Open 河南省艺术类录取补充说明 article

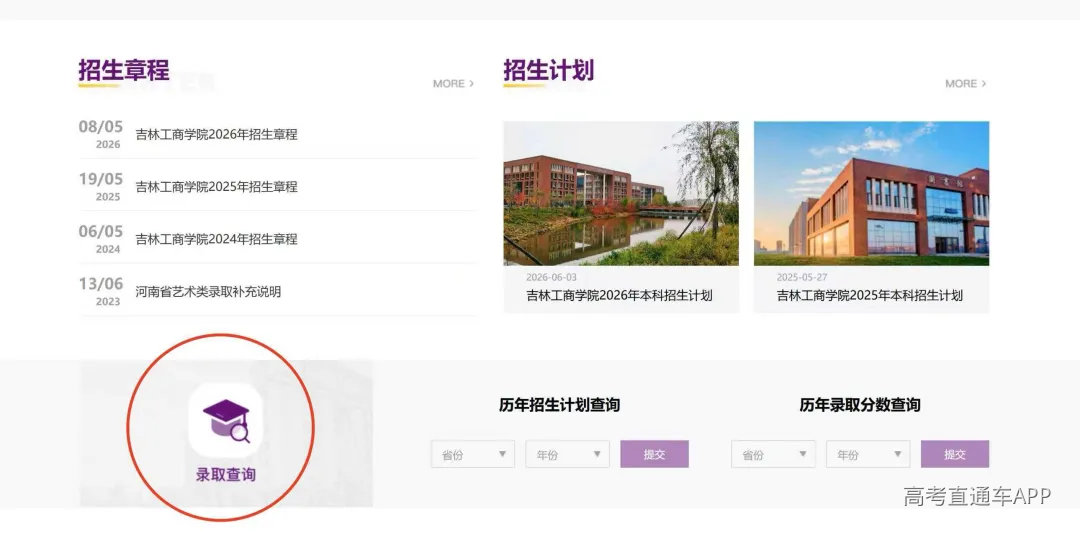pos(208,291)
